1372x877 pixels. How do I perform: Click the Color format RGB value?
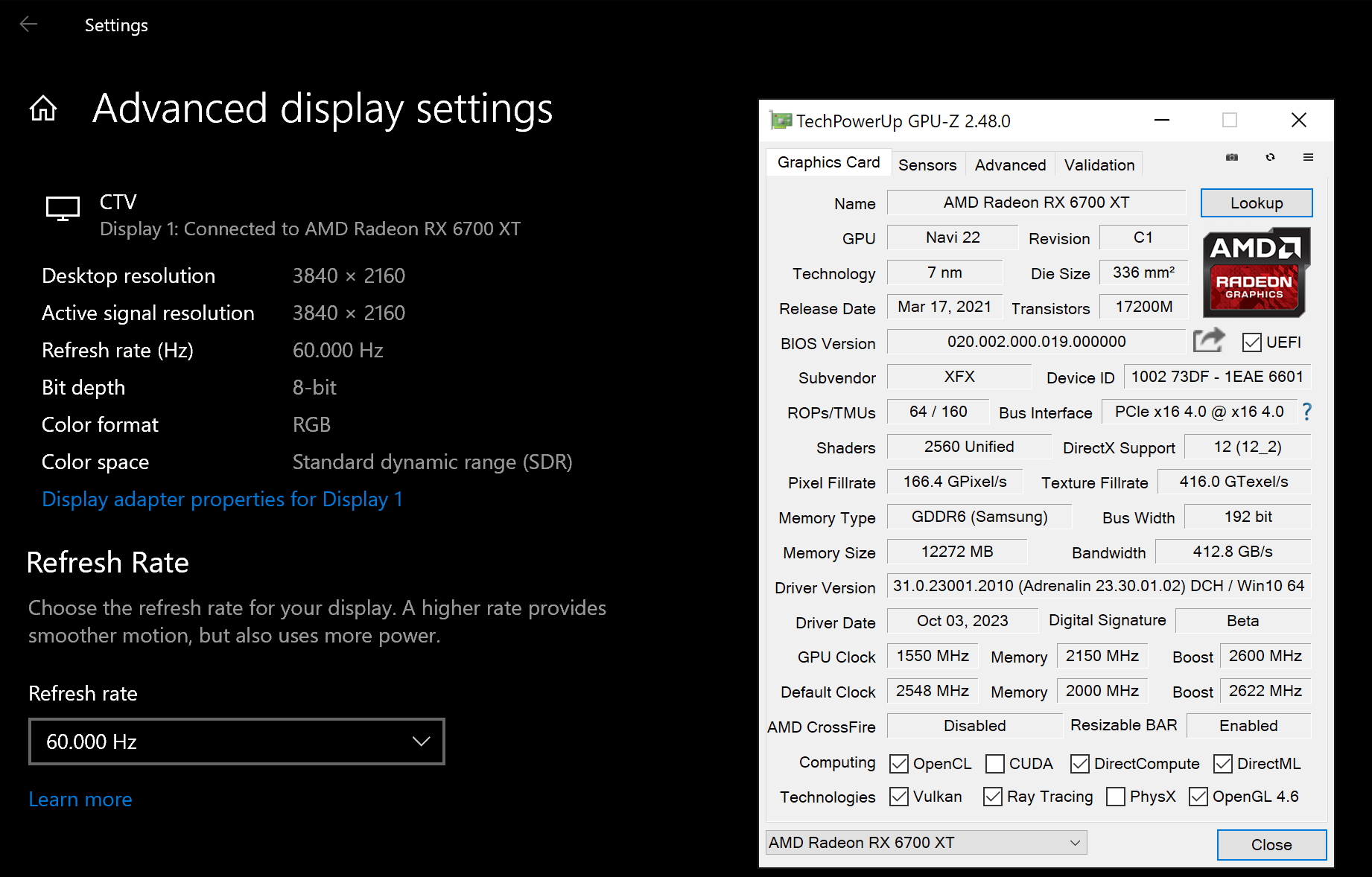pos(311,425)
